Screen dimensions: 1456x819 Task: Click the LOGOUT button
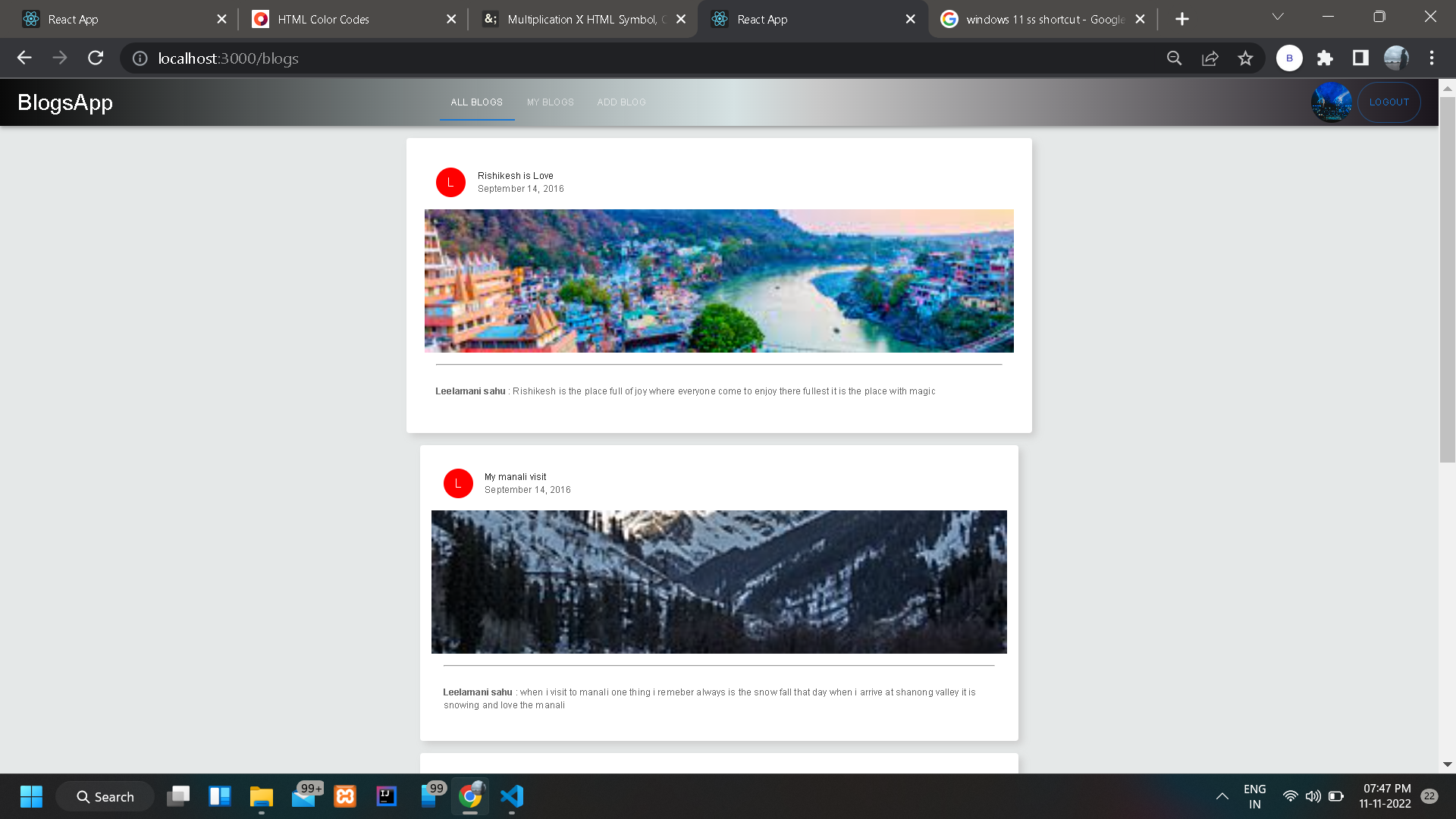(x=1389, y=102)
